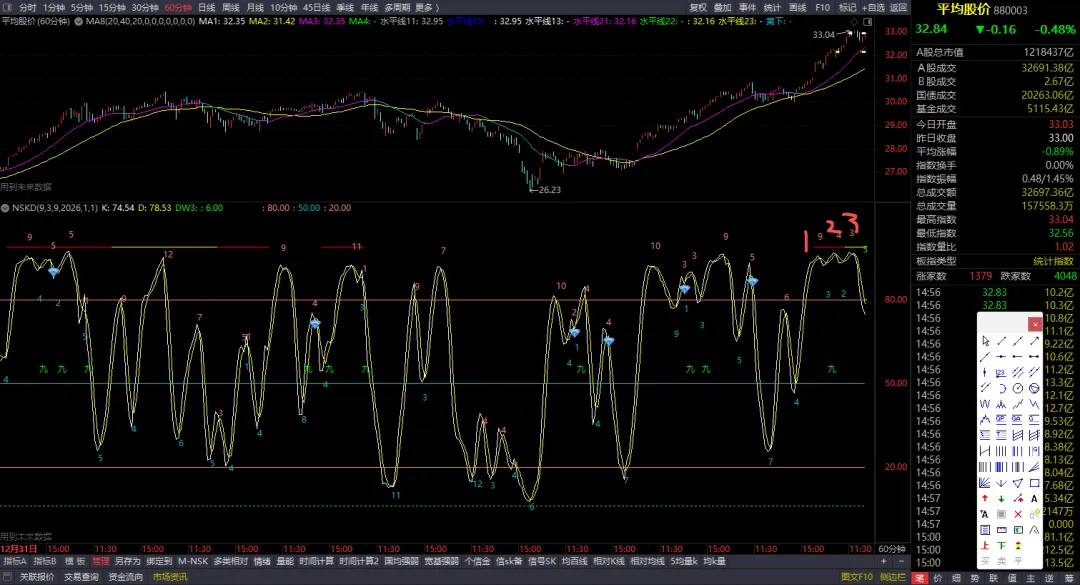Click the plus zoom-in chart button
1080x585 pixels.
click(x=884, y=562)
